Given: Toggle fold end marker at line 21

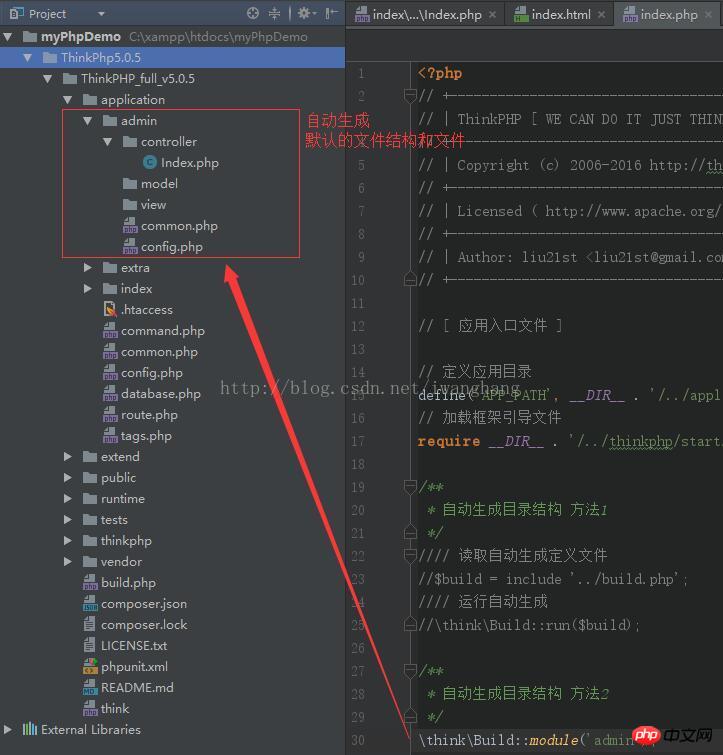Looking at the screenshot, I should pos(410,533).
